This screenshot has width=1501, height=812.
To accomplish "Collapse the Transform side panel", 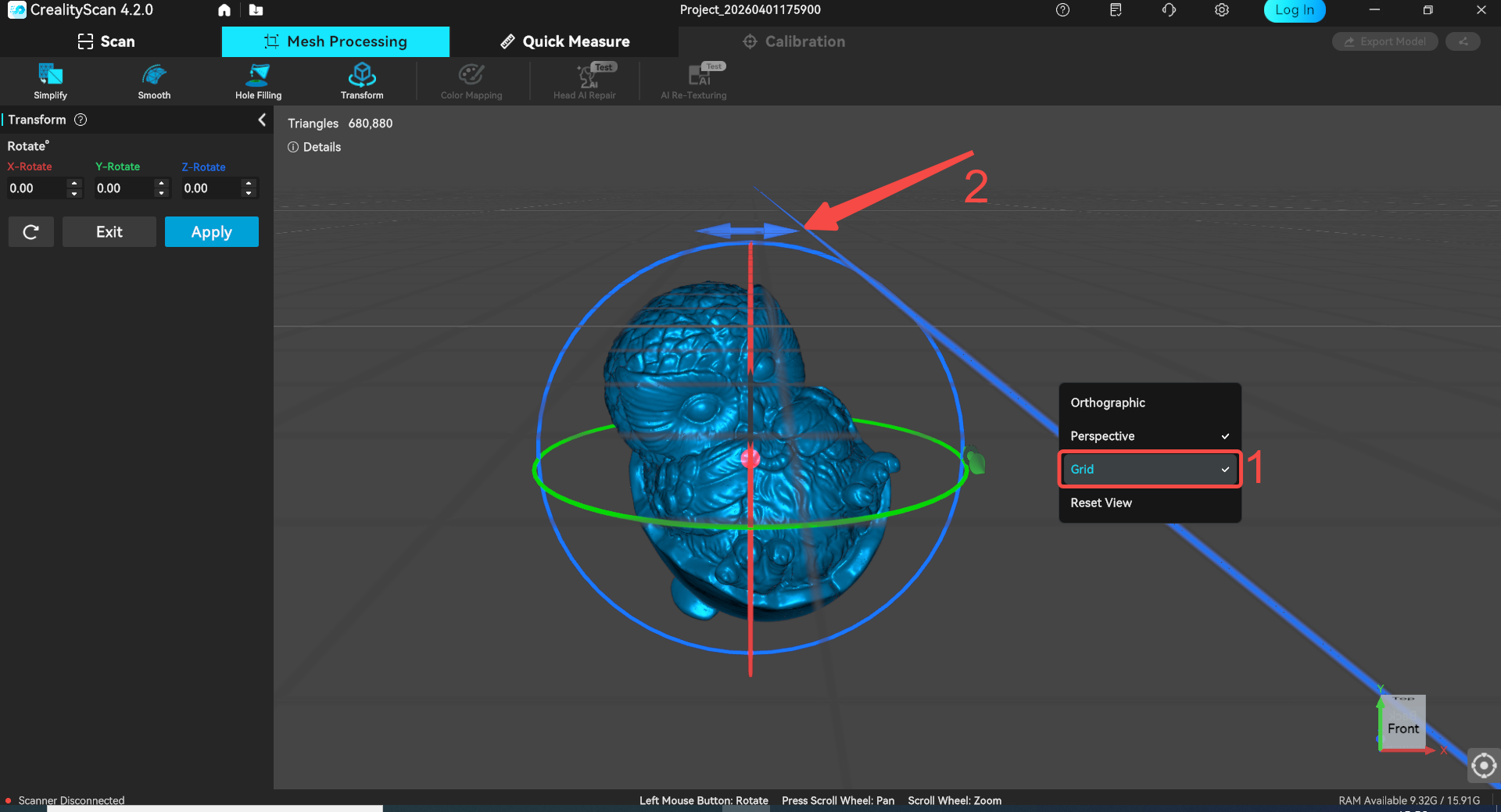I will [262, 120].
